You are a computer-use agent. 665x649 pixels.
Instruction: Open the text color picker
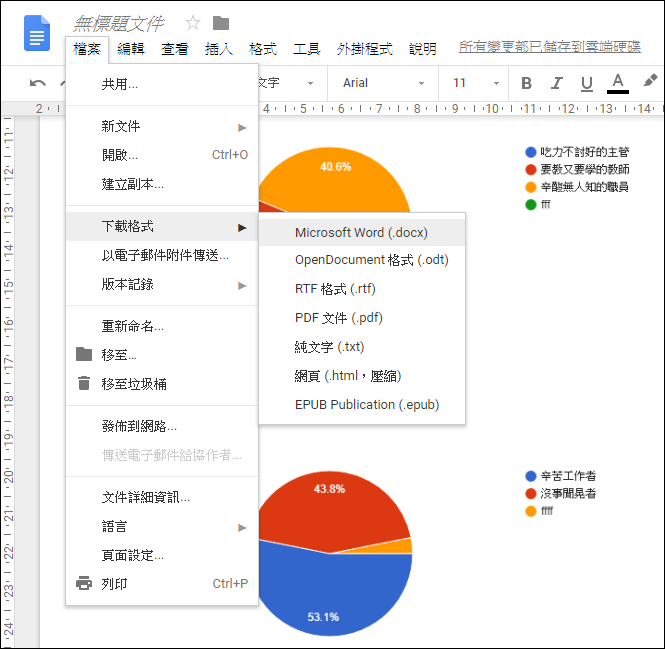point(618,83)
